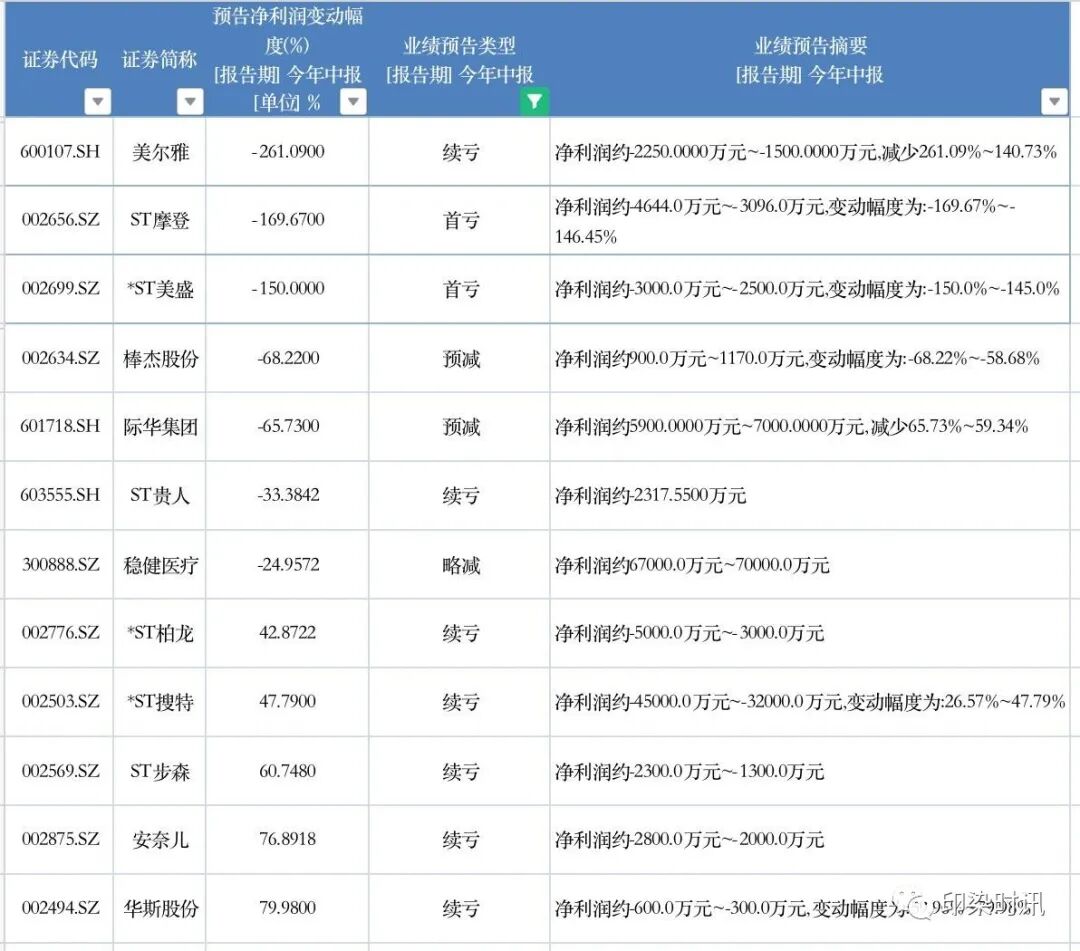Select the 首亏 cell in *ST美盛 row

(x=459, y=289)
